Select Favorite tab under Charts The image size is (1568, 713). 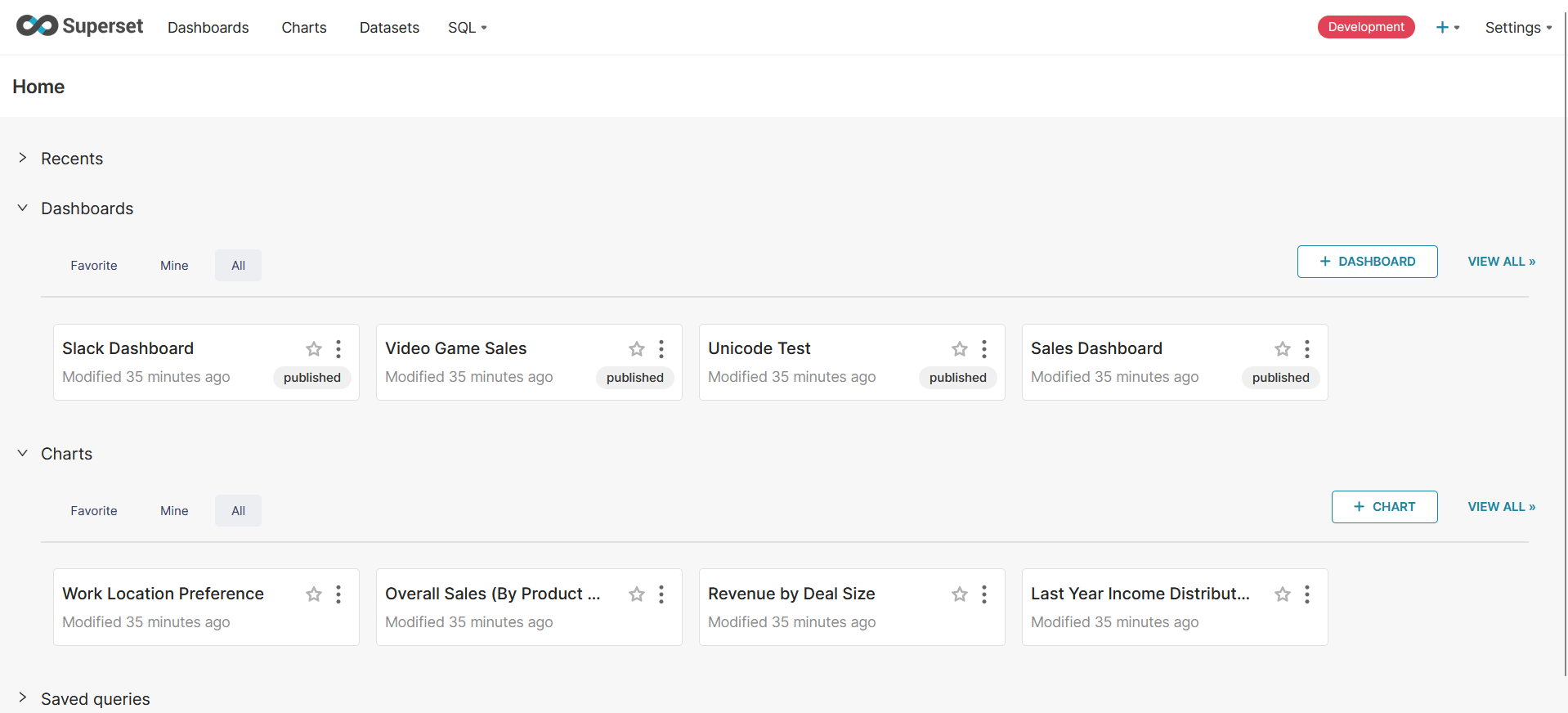tap(94, 510)
